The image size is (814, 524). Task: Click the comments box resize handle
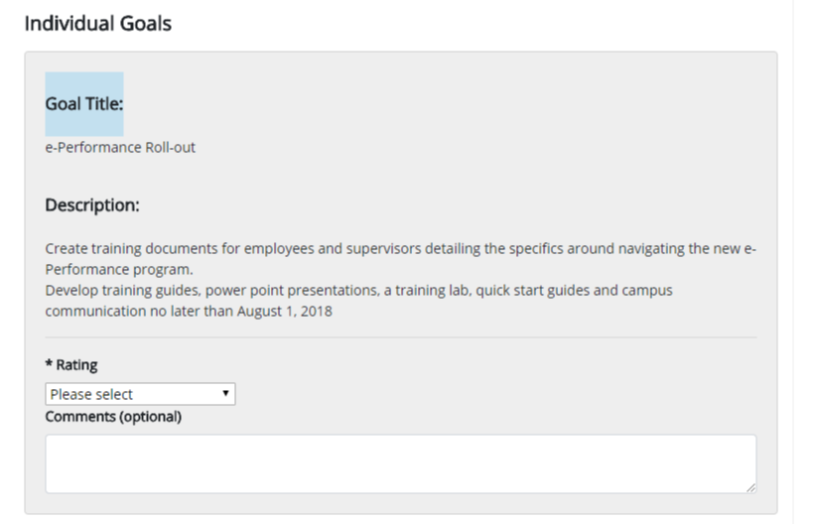pyautogui.click(x=750, y=486)
